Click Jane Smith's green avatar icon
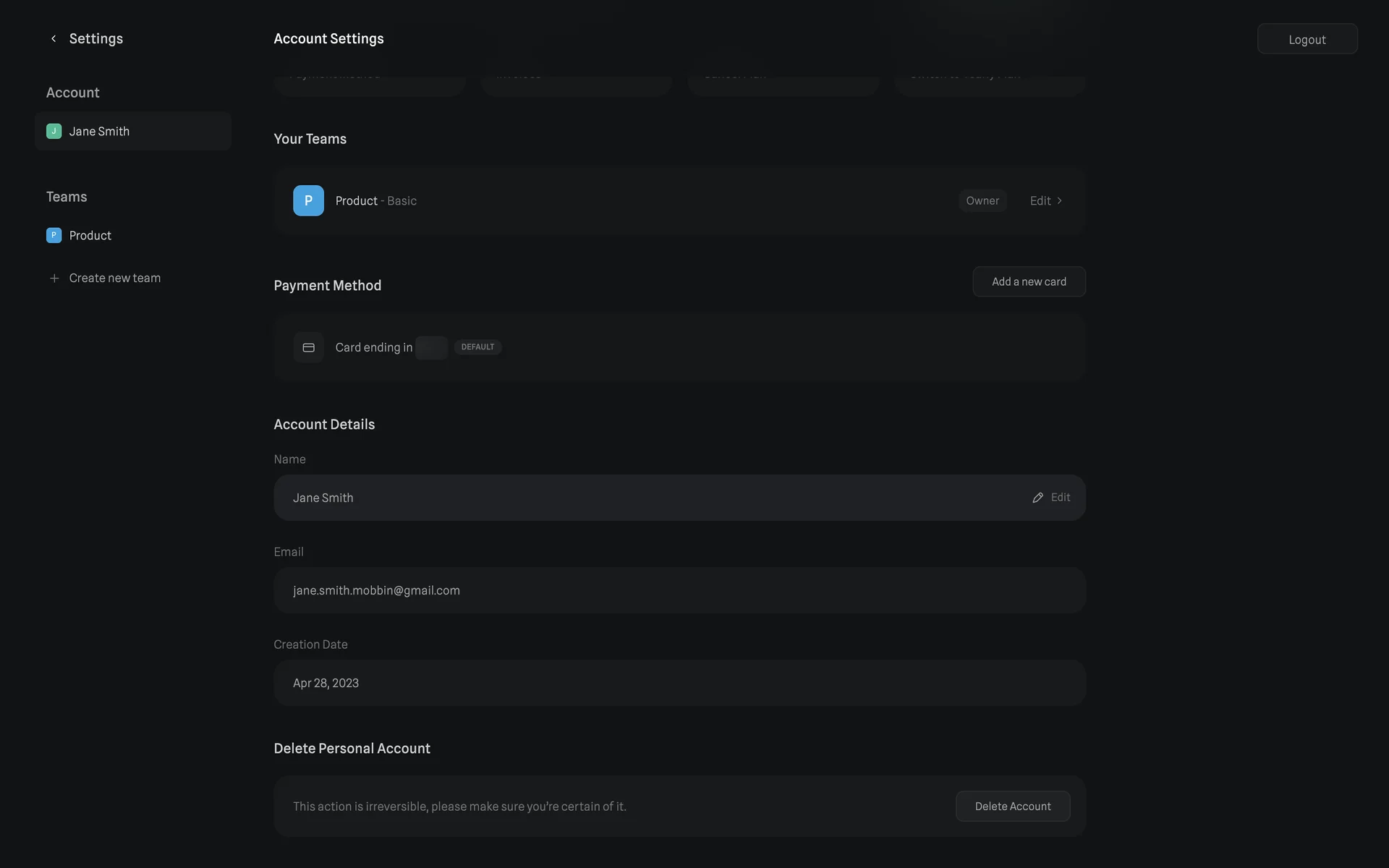The height and width of the screenshot is (868, 1389). [54, 131]
